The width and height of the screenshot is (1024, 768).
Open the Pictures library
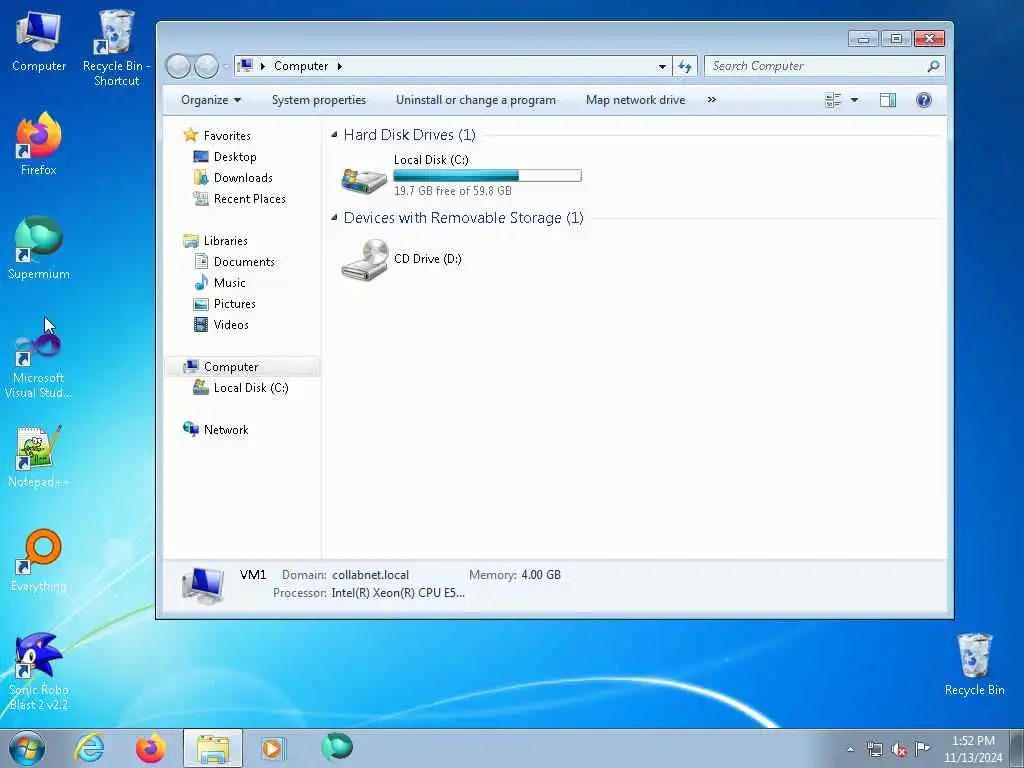234,304
